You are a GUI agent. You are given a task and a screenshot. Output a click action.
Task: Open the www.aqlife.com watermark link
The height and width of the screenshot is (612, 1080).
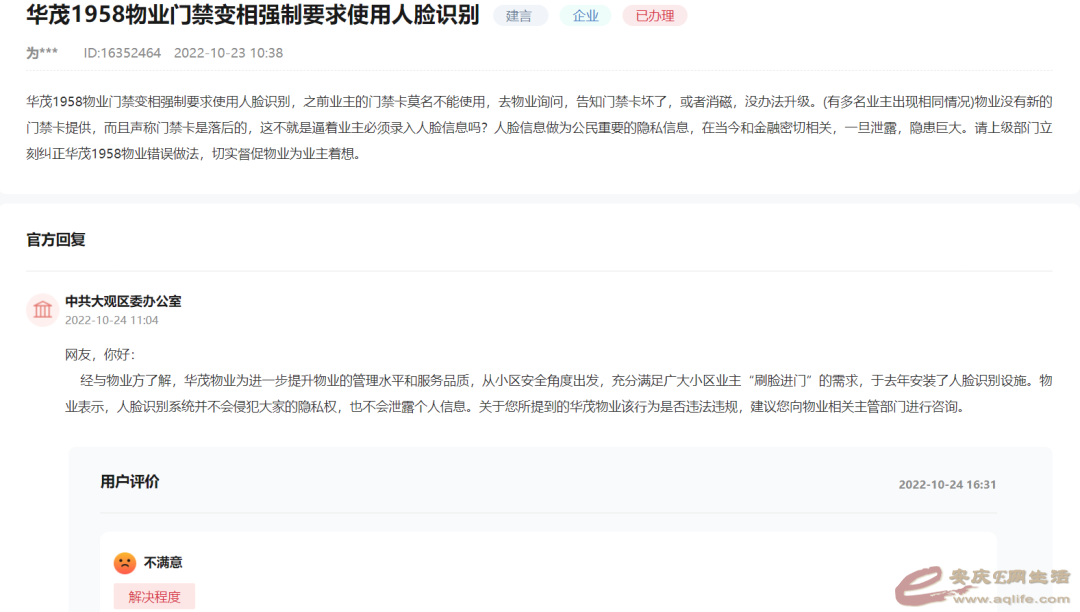pyautogui.click(x=1009, y=599)
